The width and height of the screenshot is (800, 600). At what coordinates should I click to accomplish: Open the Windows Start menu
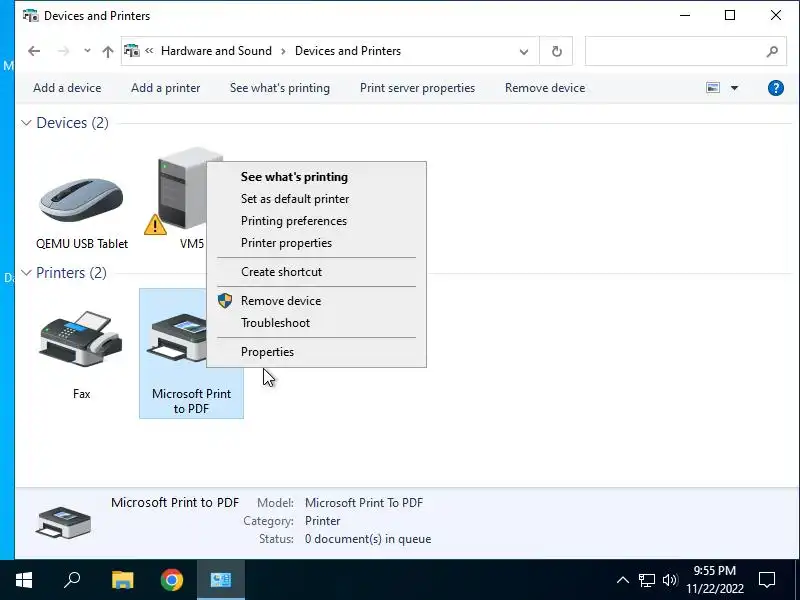click(x=24, y=580)
